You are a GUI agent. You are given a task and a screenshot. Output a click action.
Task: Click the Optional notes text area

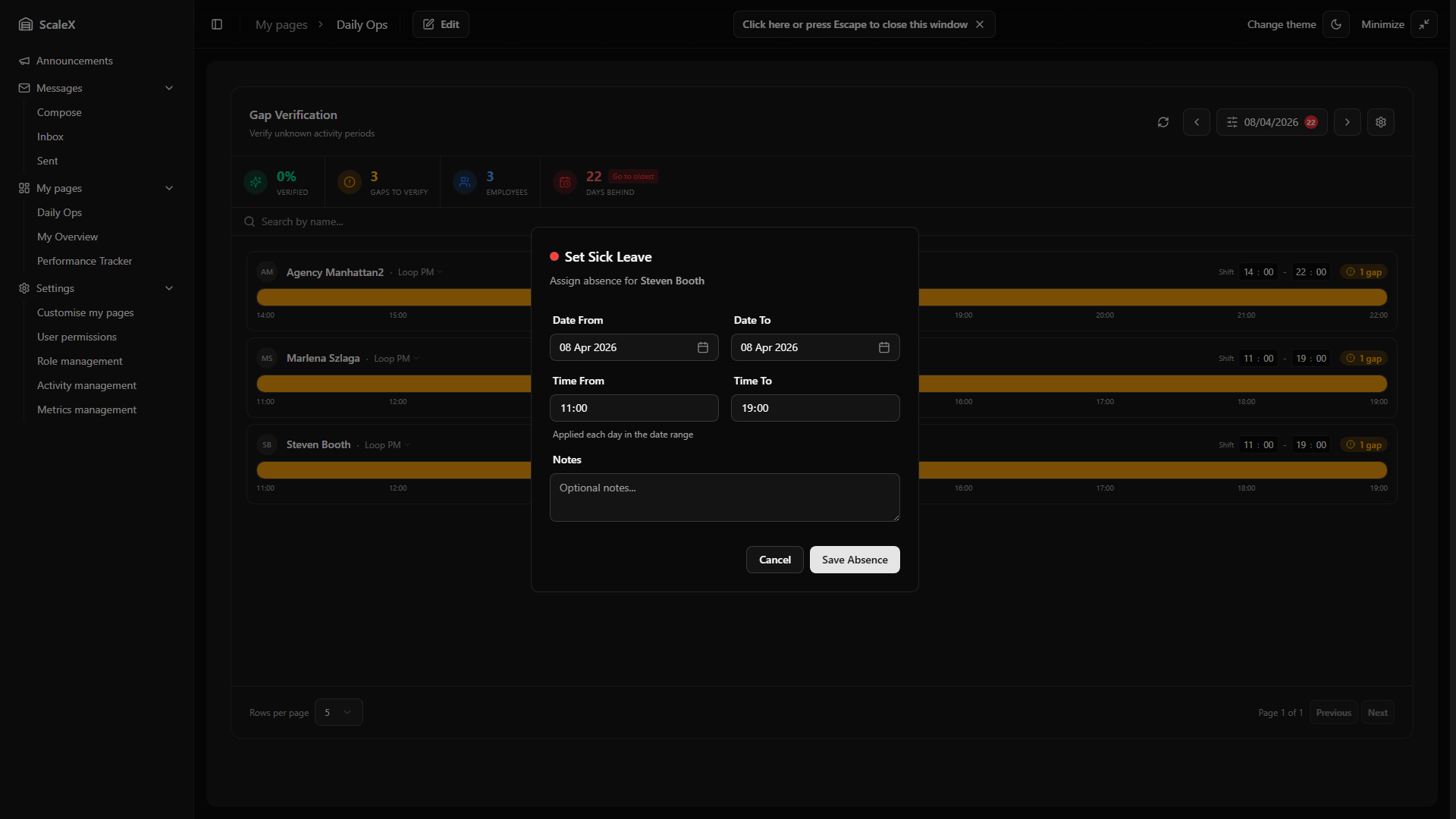tap(724, 497)
